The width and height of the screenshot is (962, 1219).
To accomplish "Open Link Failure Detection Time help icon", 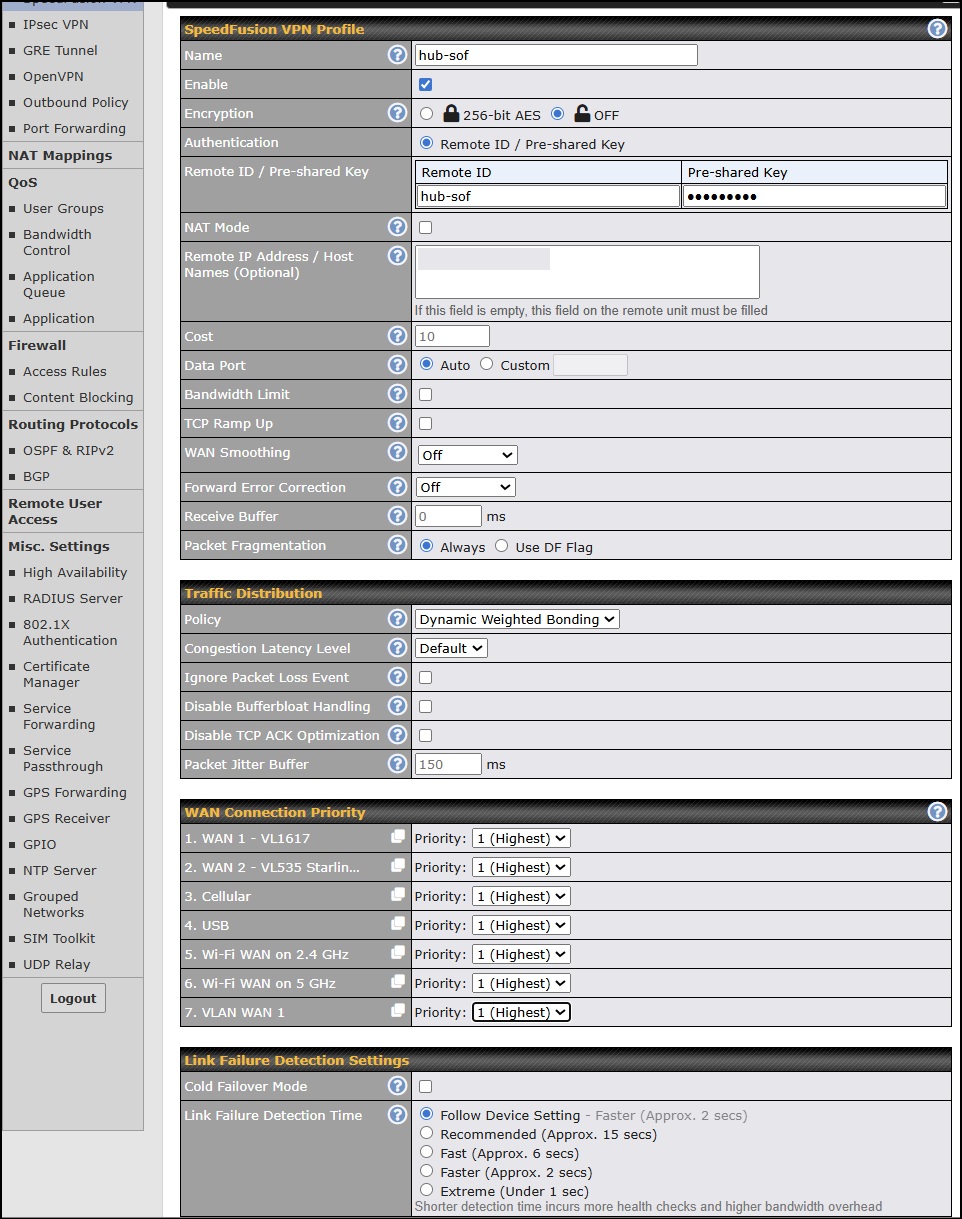I will point(397,1115).
